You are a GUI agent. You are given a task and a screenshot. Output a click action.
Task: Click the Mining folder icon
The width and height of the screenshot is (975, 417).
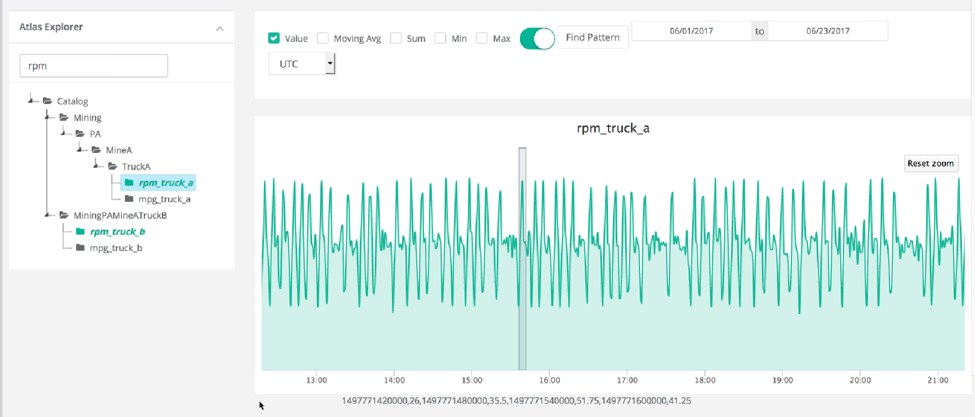point(63,117)
